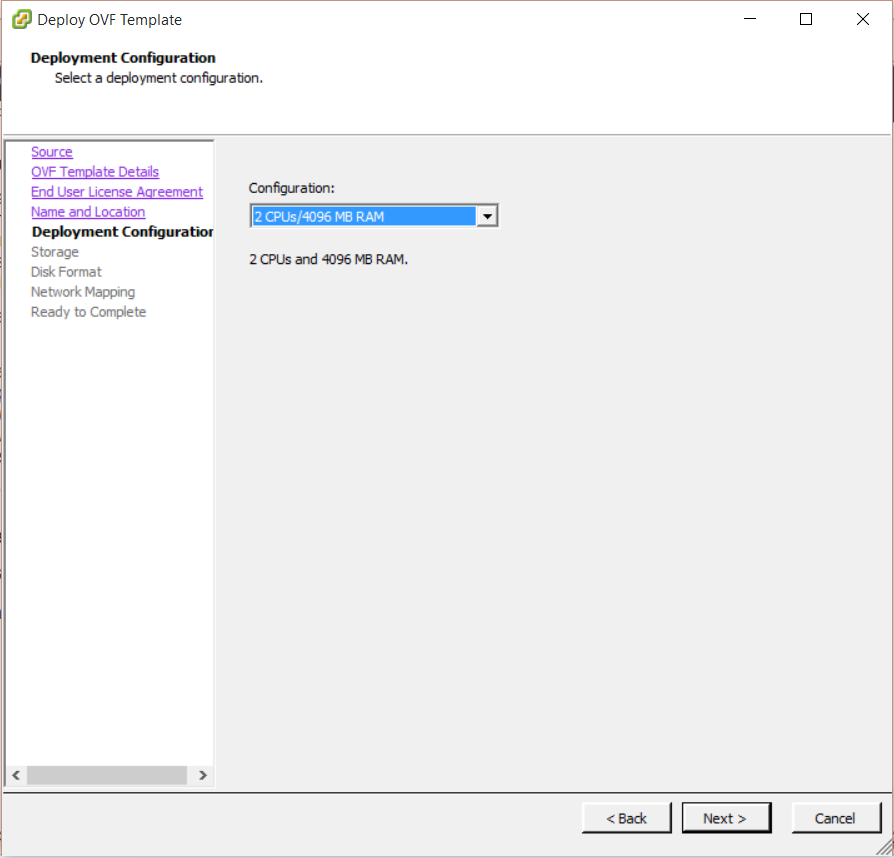This screenshot has width=894, height=858.
Task: Click the resize grip at window corner
Action: [885, 848]
